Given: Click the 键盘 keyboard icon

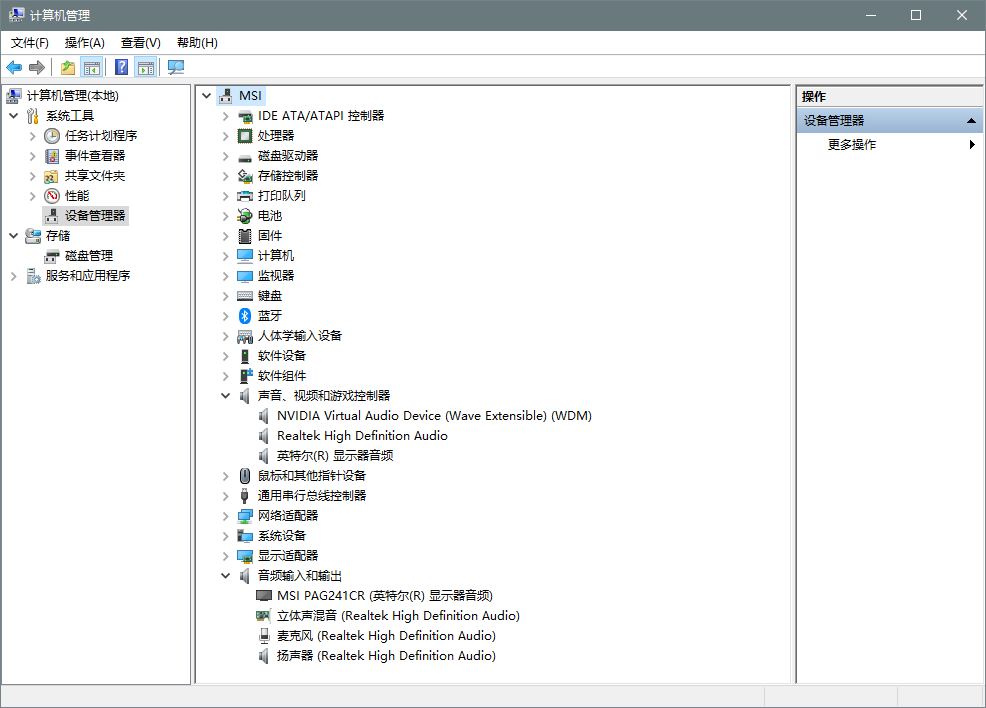Looking at the screenshot, I should coord(245,296).
